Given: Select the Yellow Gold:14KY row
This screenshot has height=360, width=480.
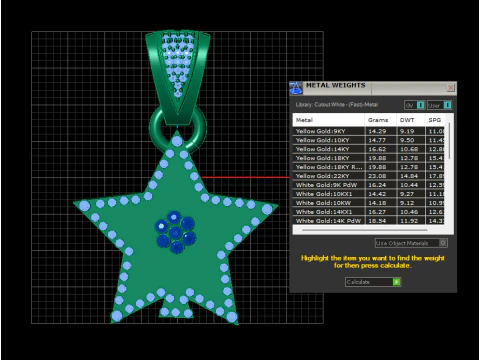Looking at the screenshot, I should (x=369, y=149).
